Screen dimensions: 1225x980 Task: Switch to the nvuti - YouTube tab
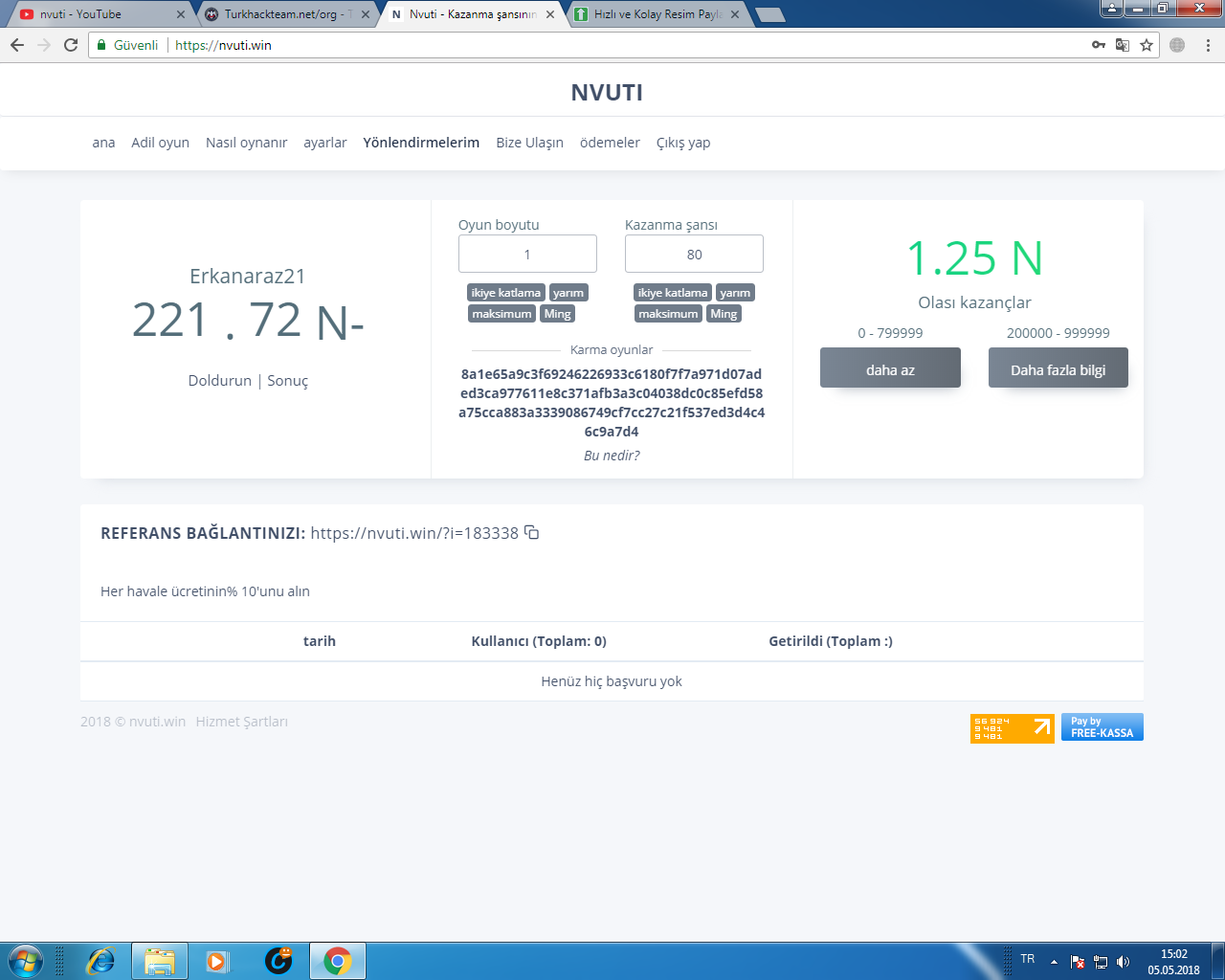pyautogui.click(x=96, y=14)
